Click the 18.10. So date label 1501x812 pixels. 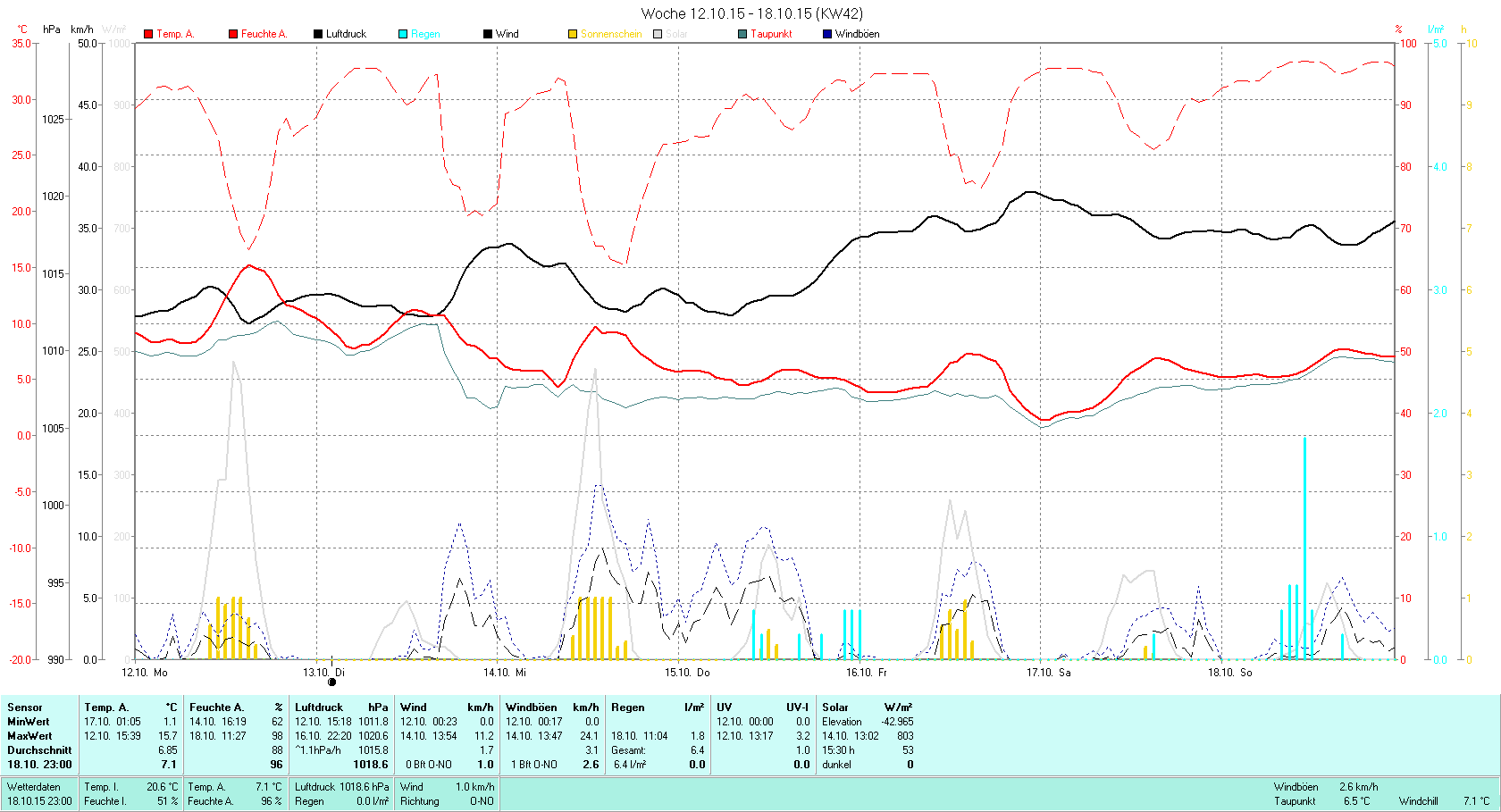tap(1230, 673)
